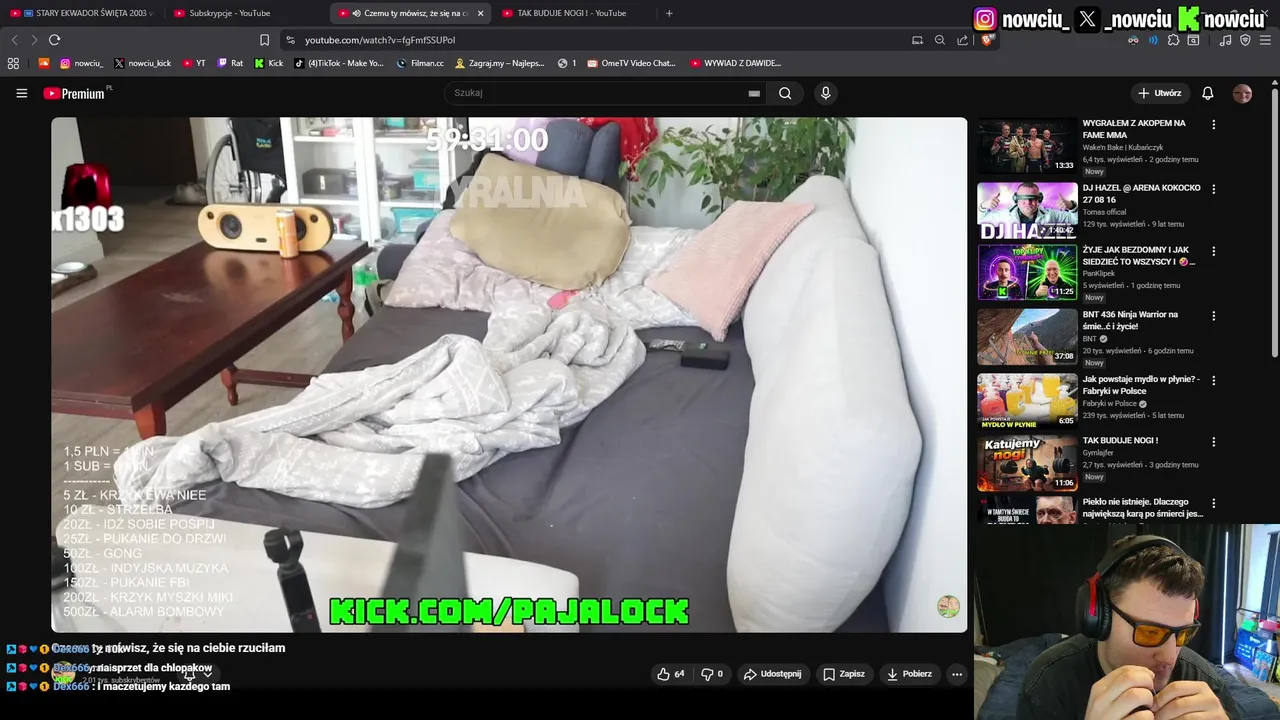
Task: Open options for TAK BUDUJE NOGI video
Action: [1213, 442]
